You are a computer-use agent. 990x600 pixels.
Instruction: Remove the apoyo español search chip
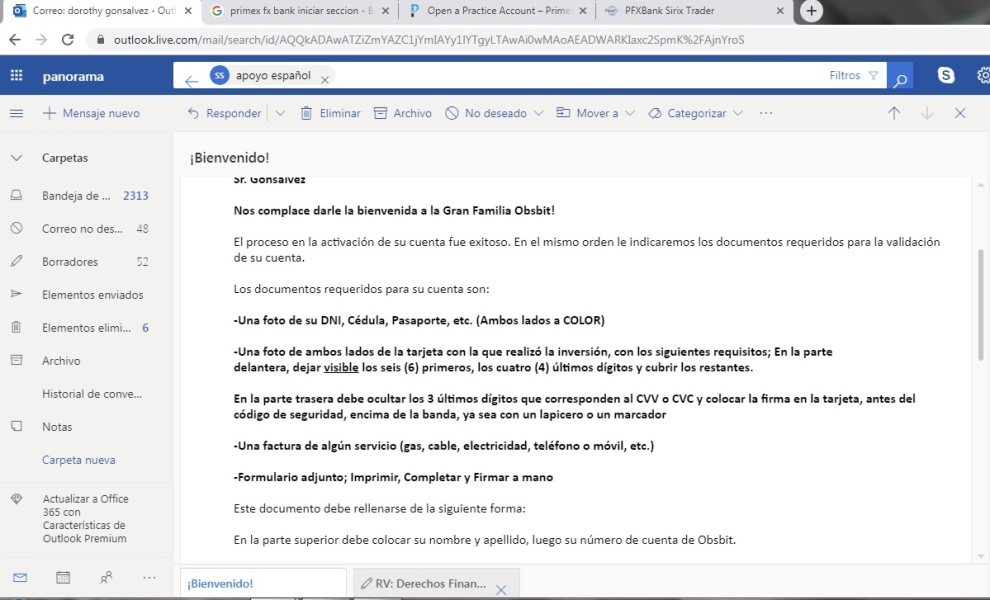tap(325, 80)
